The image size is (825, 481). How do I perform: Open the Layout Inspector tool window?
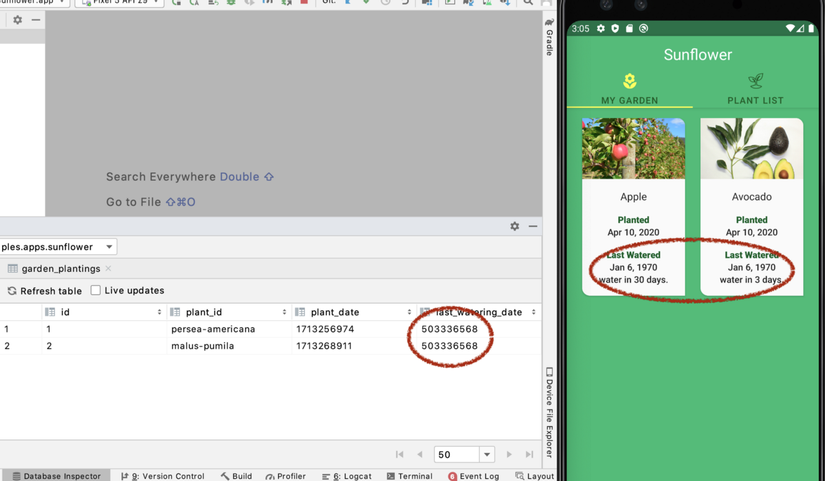tap(535, 476)
